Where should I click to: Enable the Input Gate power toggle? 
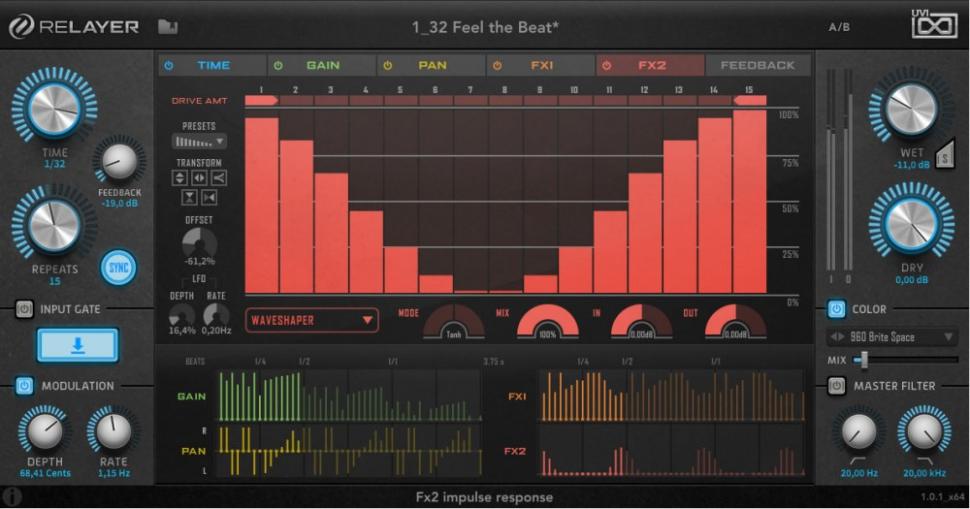24,309
